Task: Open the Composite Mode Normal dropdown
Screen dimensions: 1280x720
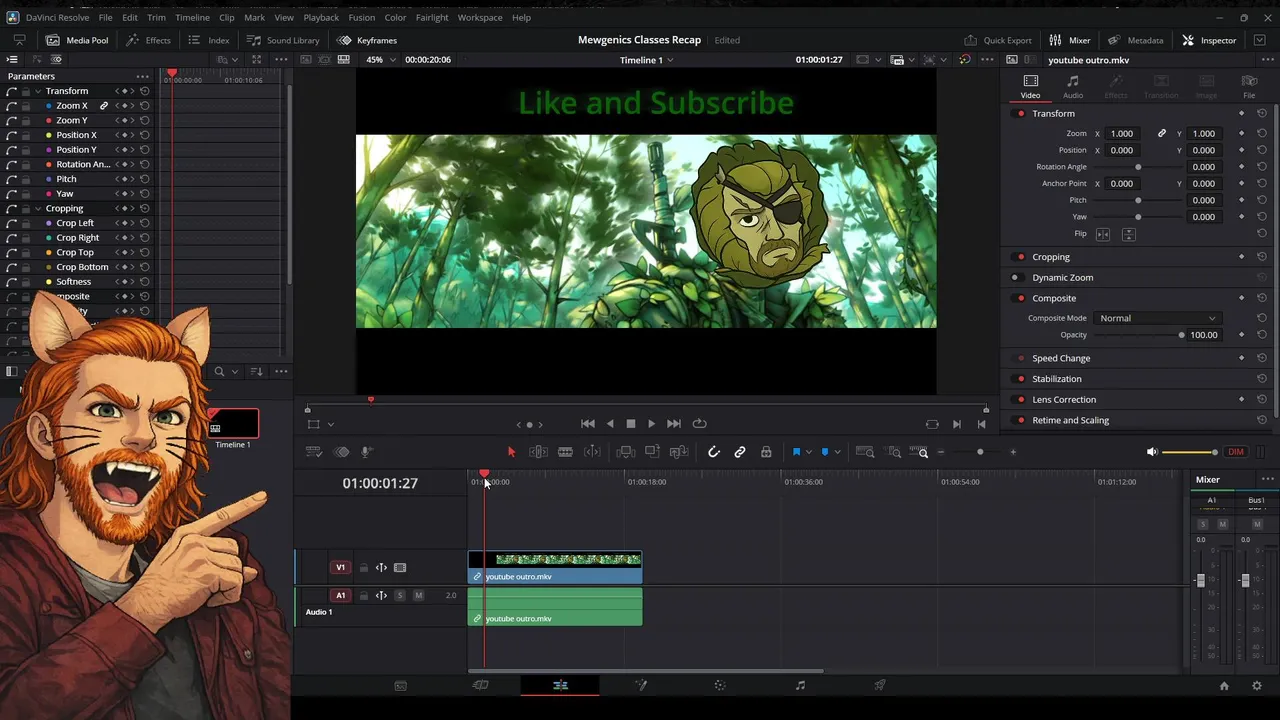Action: pos(1157,318)
